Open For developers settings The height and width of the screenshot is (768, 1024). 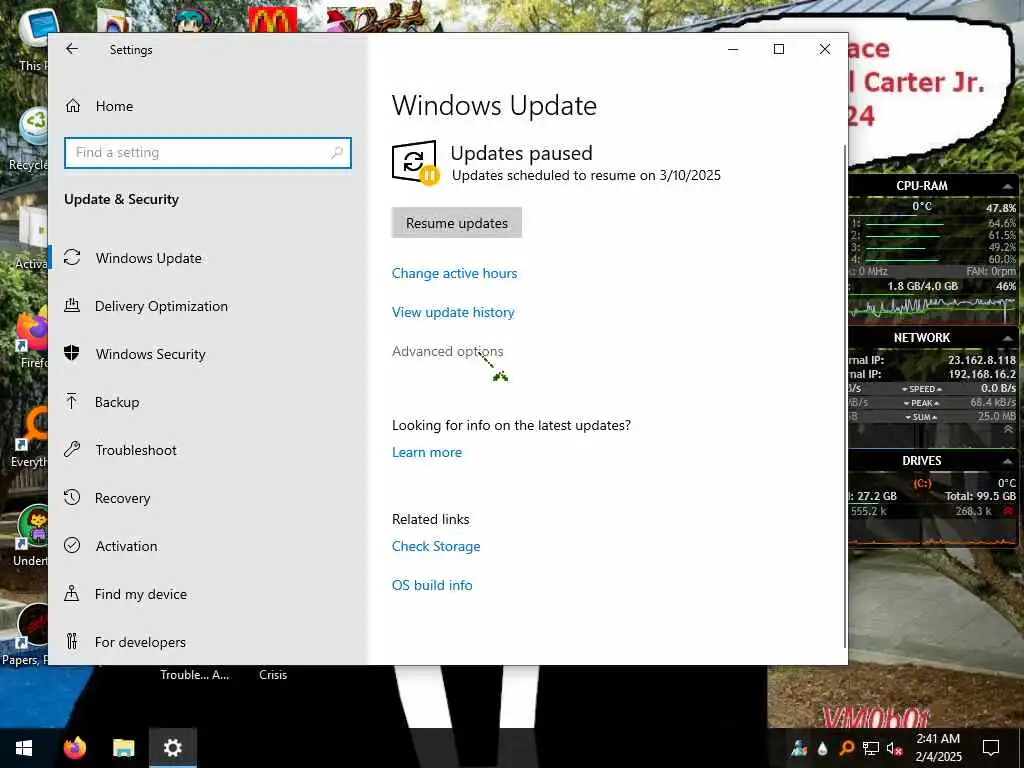click(140, 642)
